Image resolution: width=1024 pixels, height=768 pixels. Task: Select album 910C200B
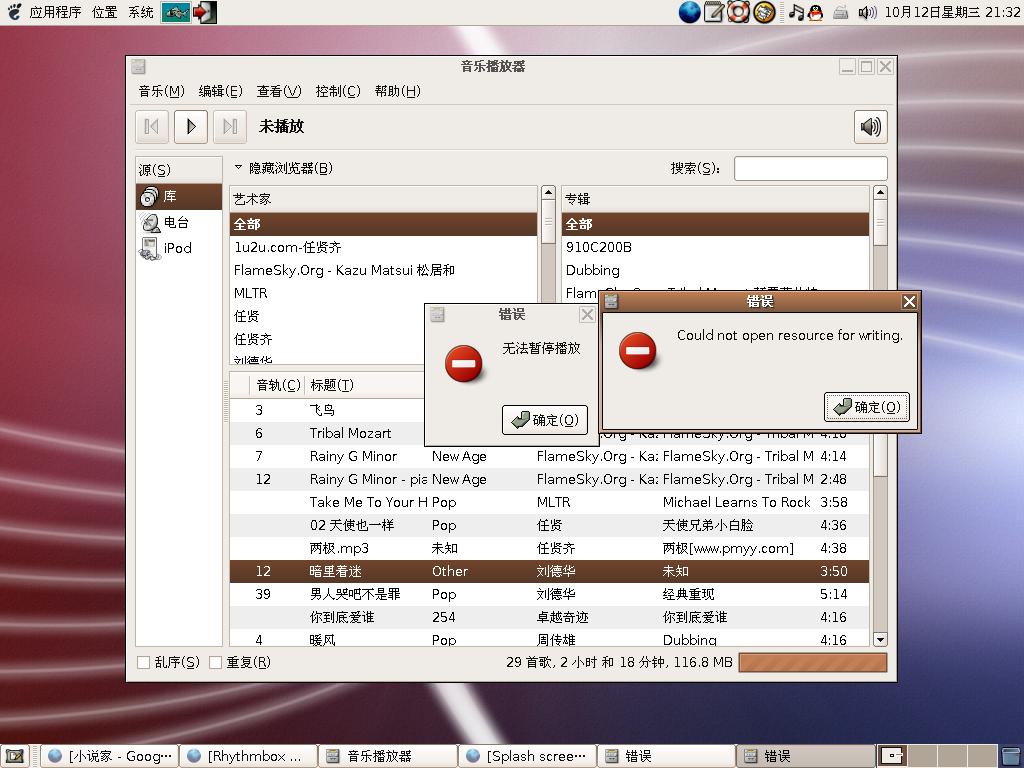(x=715, y=247)
